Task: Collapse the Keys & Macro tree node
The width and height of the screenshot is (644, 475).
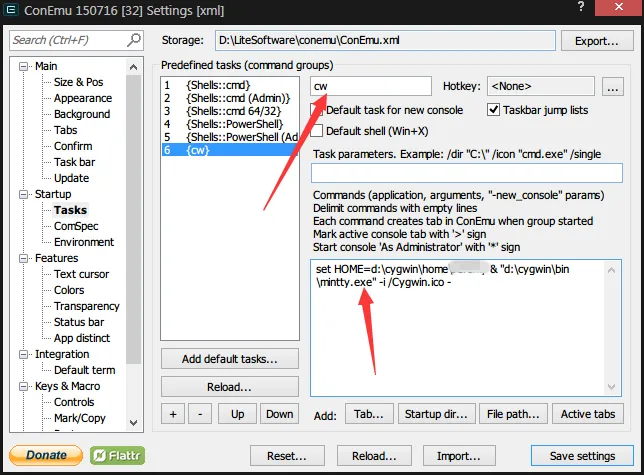Action: click(24, 386)
